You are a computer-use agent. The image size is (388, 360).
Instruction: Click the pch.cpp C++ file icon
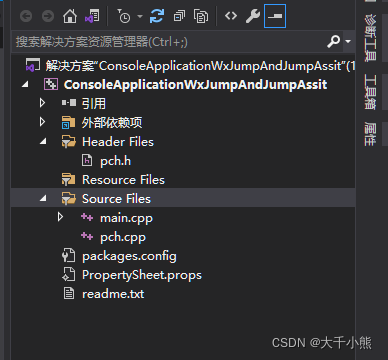click(87, 237)
